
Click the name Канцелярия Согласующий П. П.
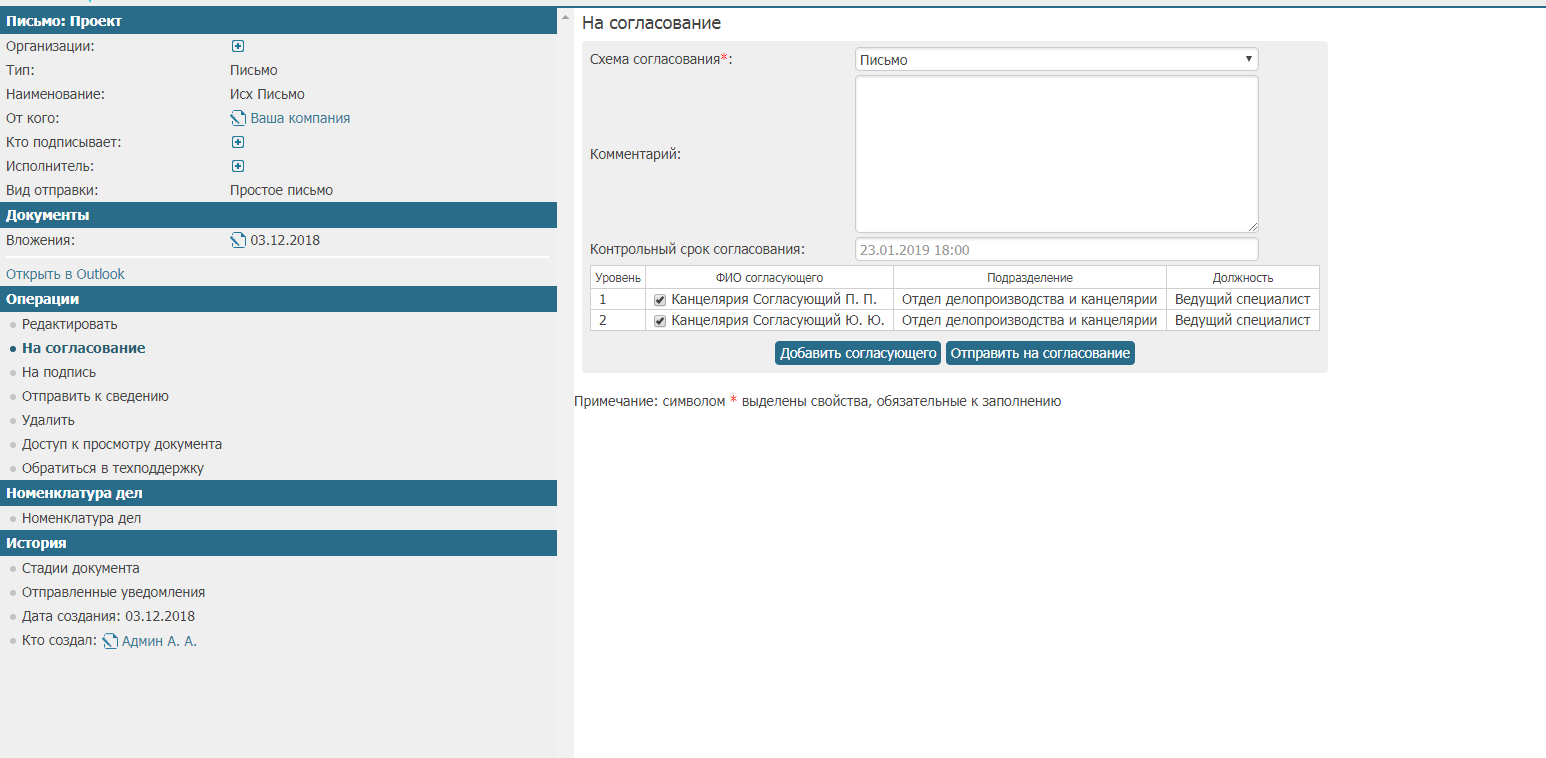tap(774, 299)
